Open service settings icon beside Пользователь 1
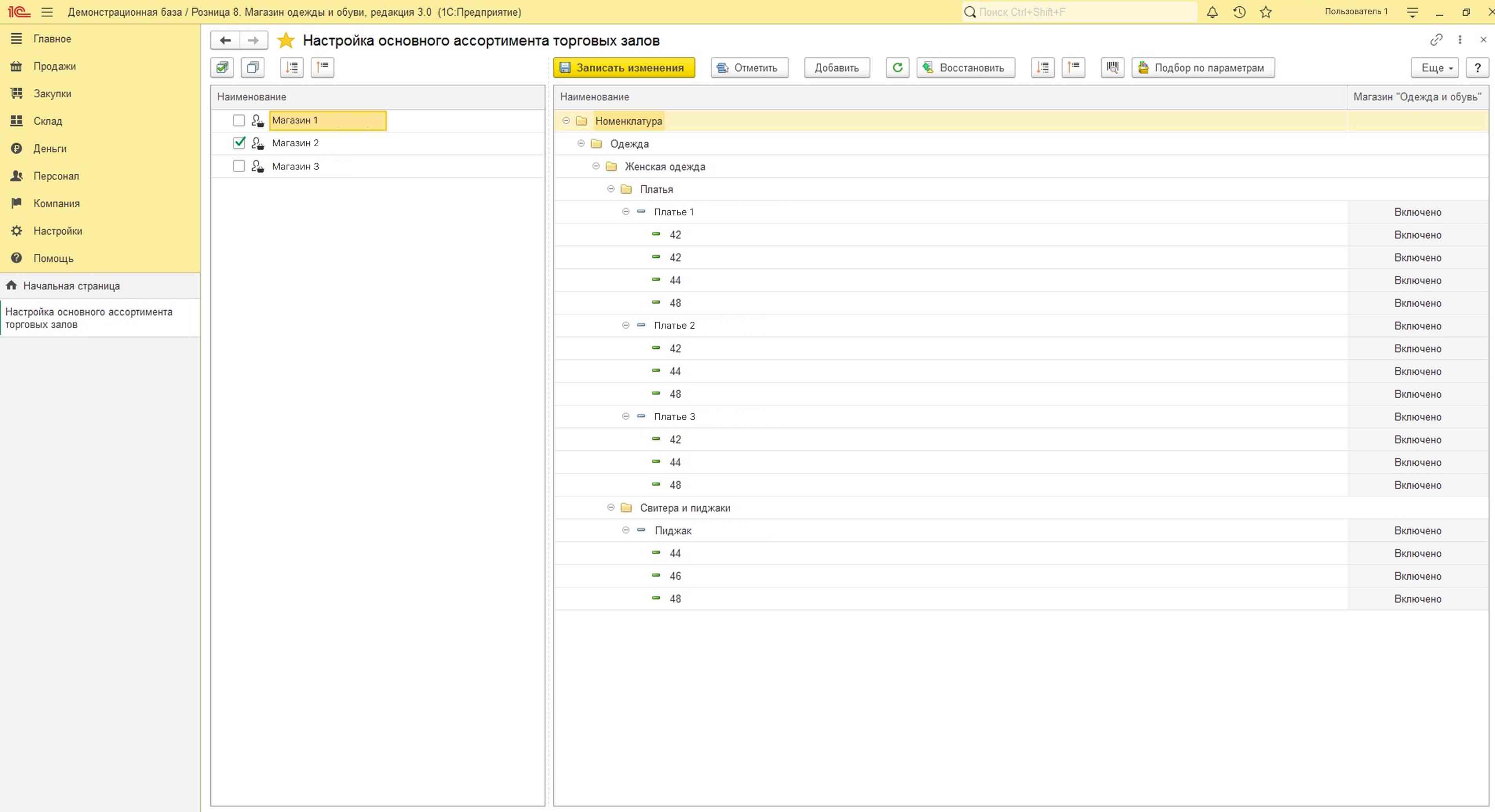 1413,12
